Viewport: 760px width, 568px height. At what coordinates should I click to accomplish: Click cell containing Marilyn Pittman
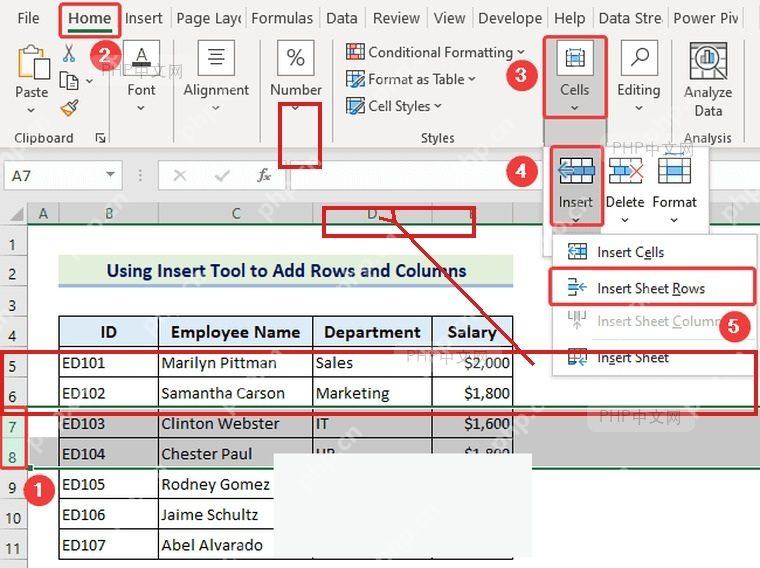(236, 363)
